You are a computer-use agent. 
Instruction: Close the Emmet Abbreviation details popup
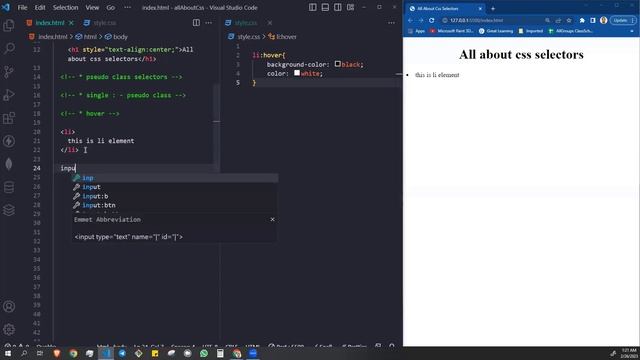pyautogui.click(x=272, y=220)
